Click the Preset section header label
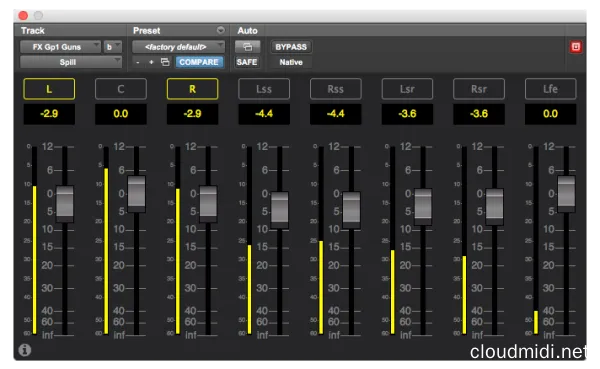Screen dimensions: 600x369 click(147, 31)
